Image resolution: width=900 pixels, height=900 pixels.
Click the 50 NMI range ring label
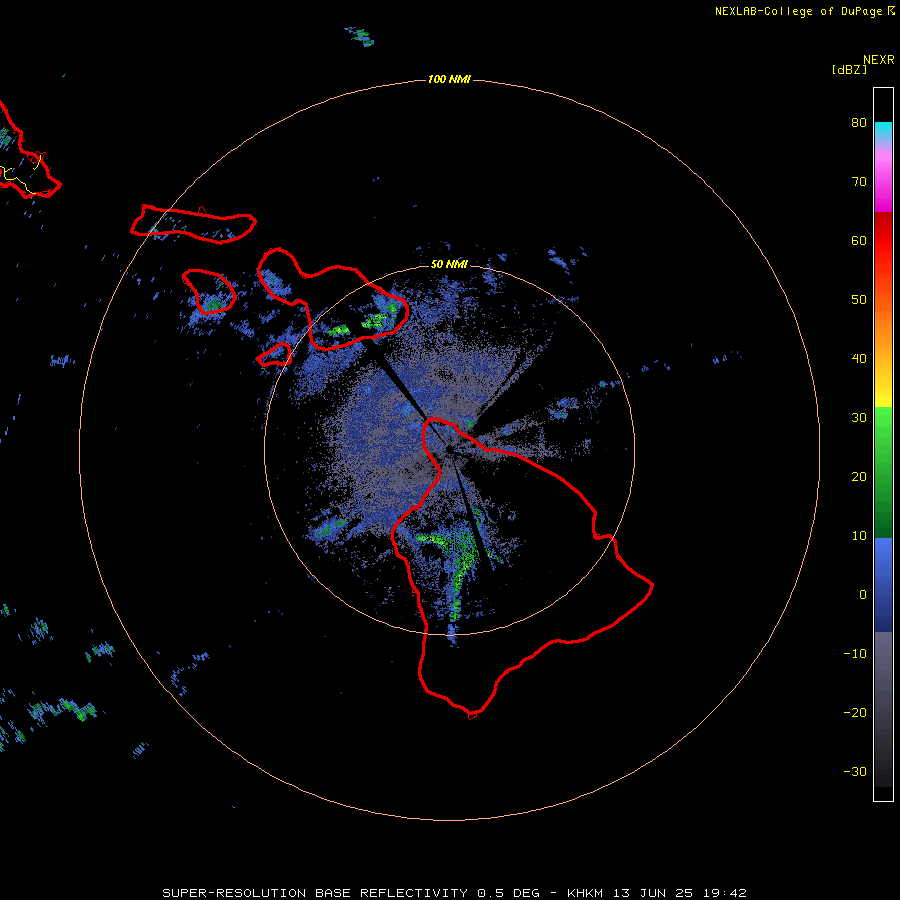(x=449, y=265)
